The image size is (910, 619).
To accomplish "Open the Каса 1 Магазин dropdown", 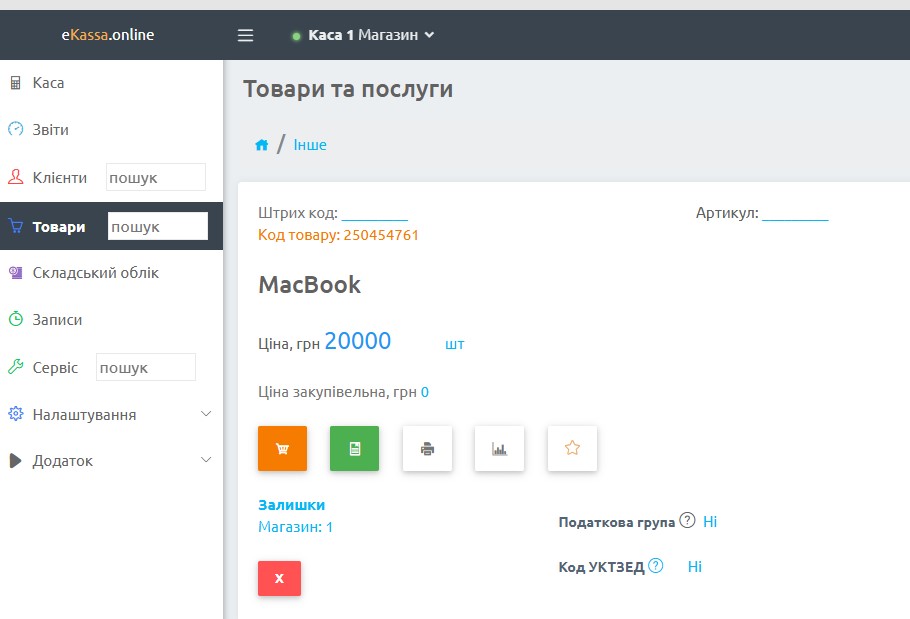I will click(371, 35).
